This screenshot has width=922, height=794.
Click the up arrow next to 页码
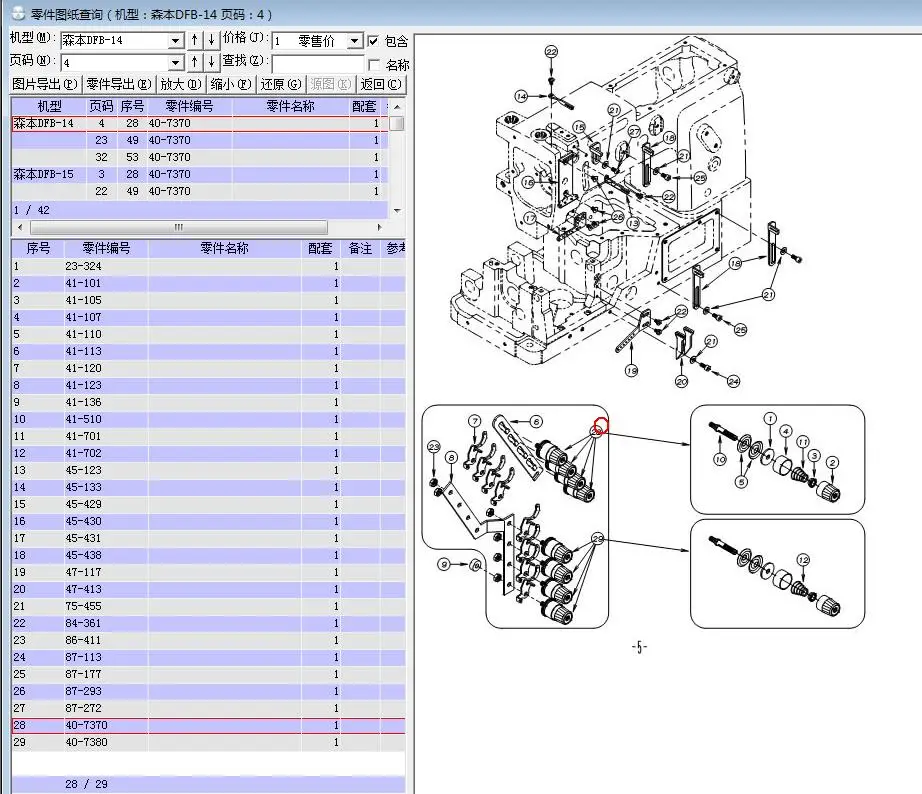coord(195,62)
